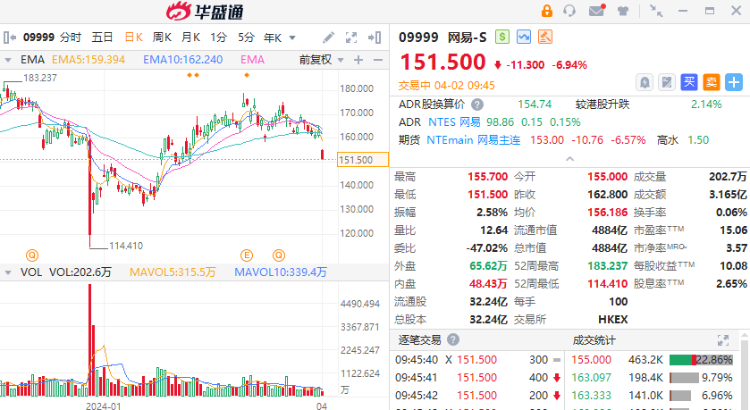Click the blue 买 buy button
Screen dimensions: 750x410
tap(689, 82)
